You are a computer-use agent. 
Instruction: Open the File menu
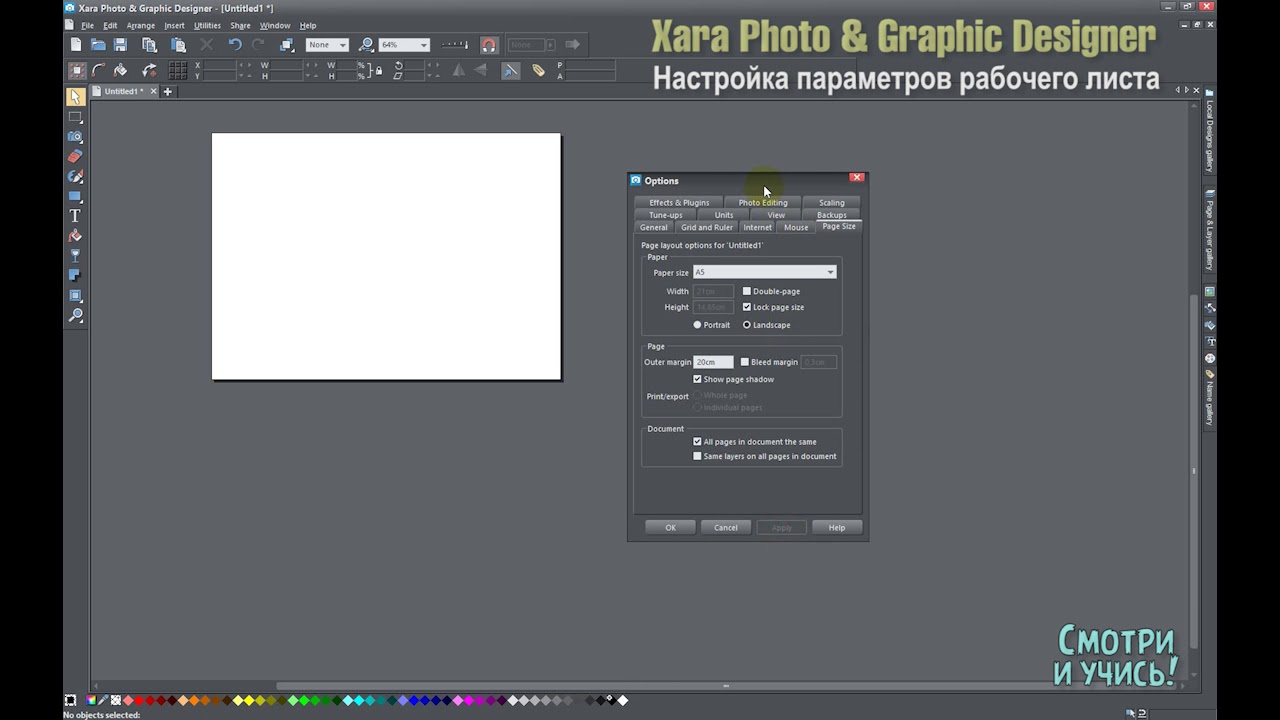[x=87, y=26]
